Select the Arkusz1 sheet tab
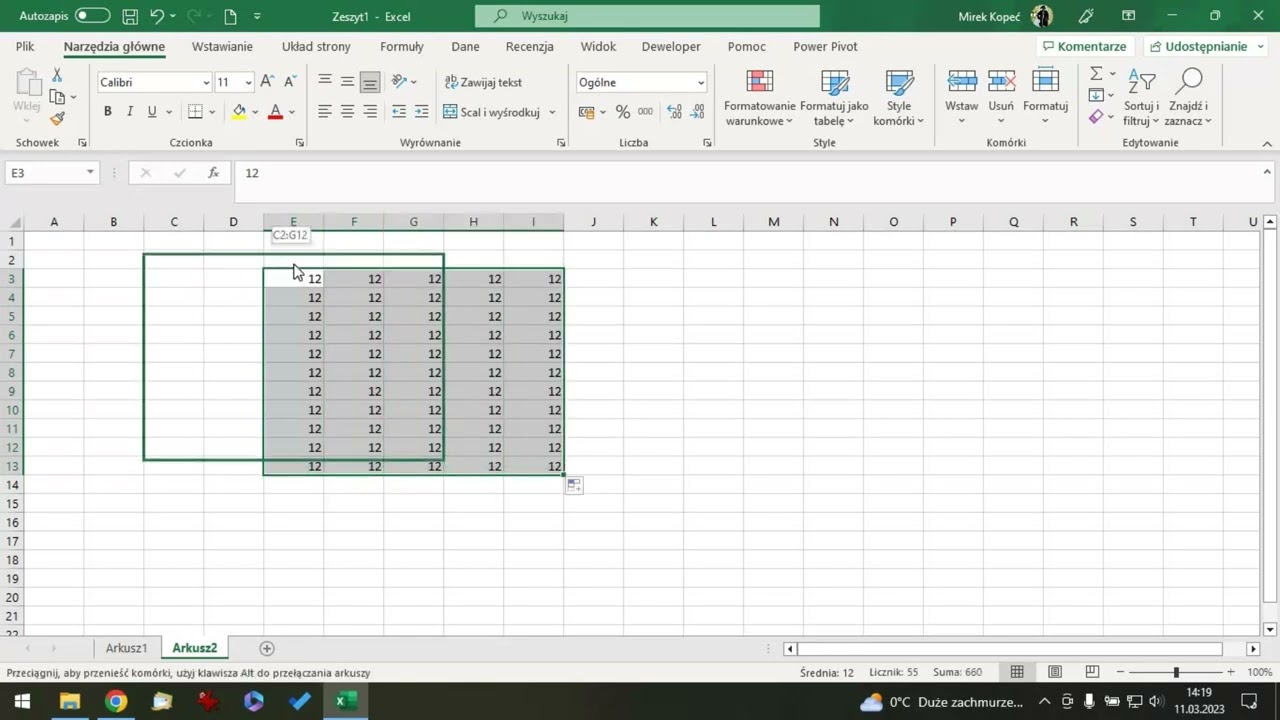 click(126, 648)
